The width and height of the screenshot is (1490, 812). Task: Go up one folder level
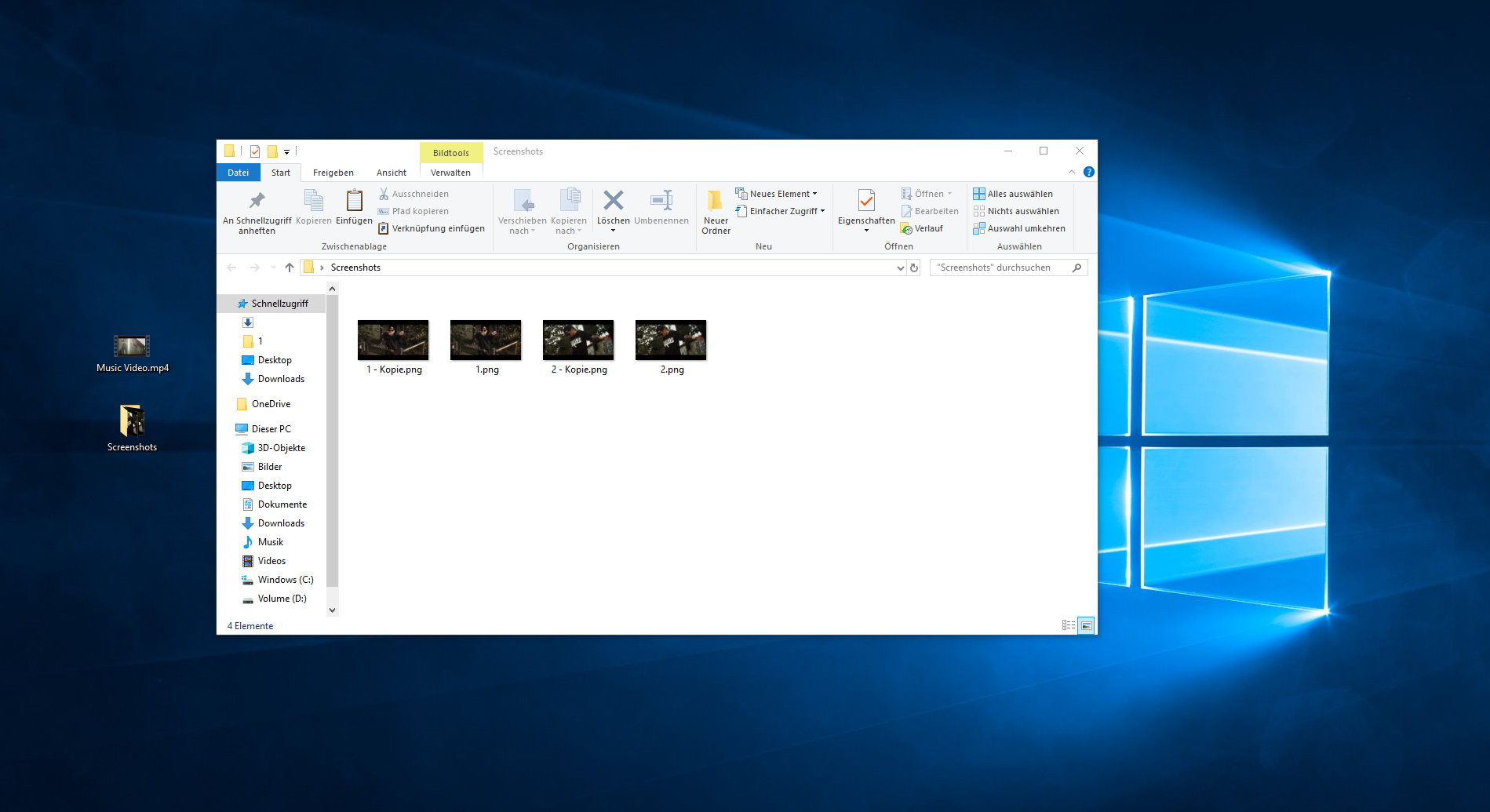[290, 268]
